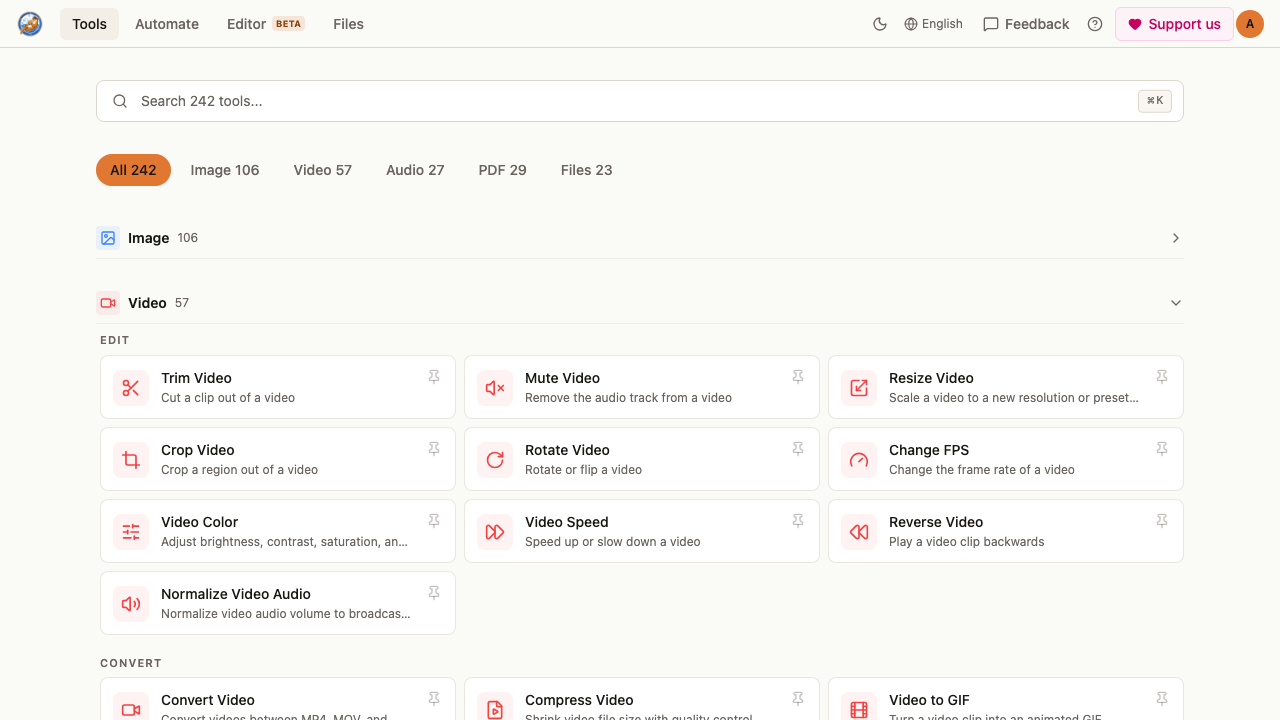The height and width of the screenshot is (720, 1280).
Task: Filter by PDF 29
Action: [503, 170]
